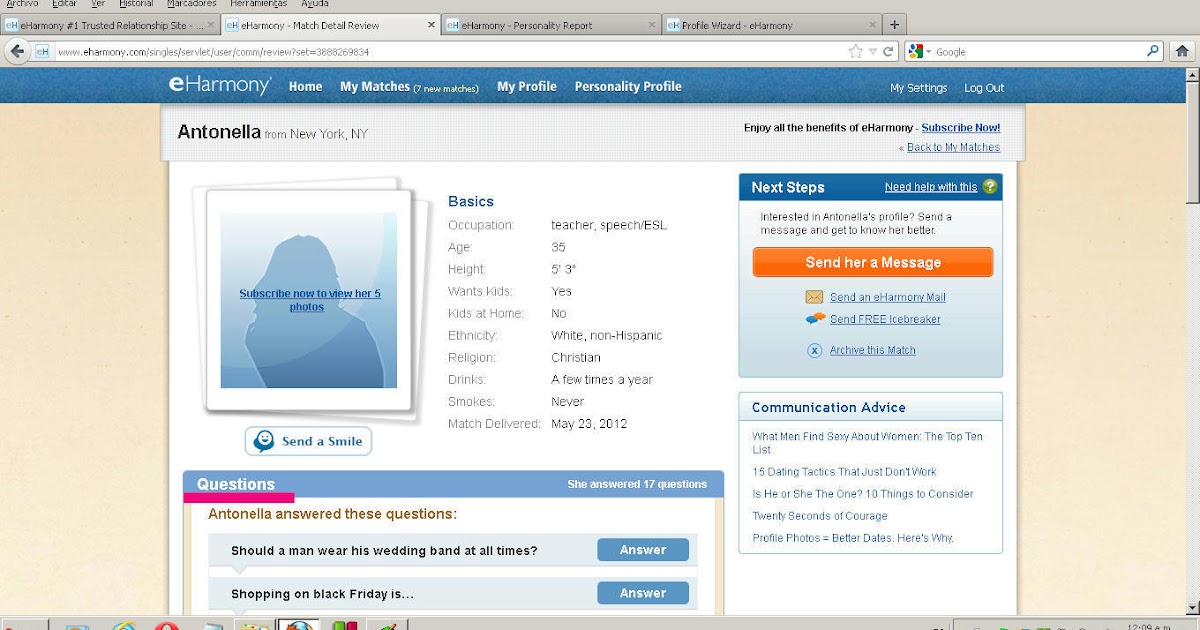Open What Men Find Sexy About Women article
Image resolution: width=1200 pixels, height=630 pixels.
coord(867,443)
